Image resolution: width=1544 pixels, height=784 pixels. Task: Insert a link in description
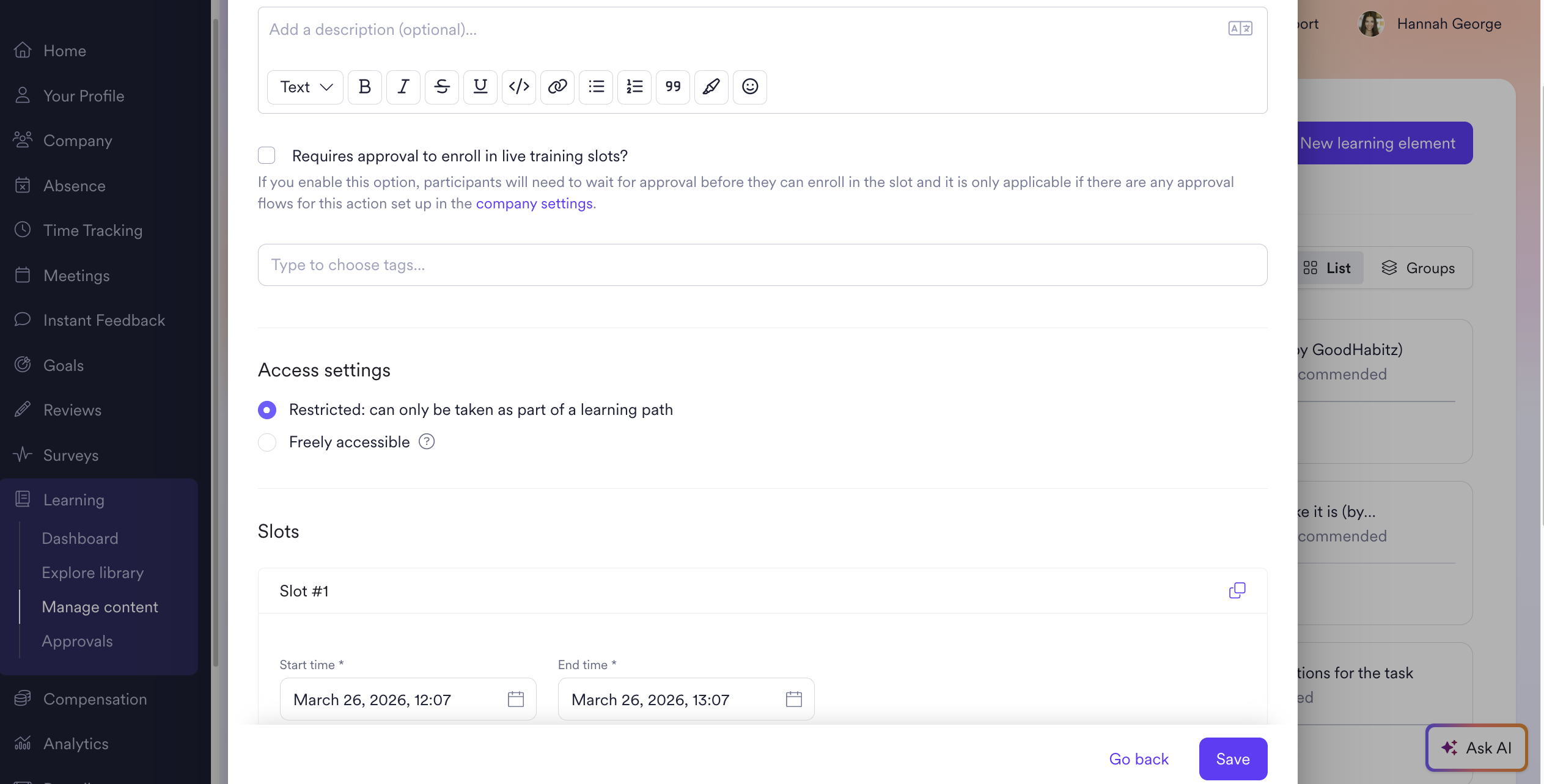(x=557, y=87)
